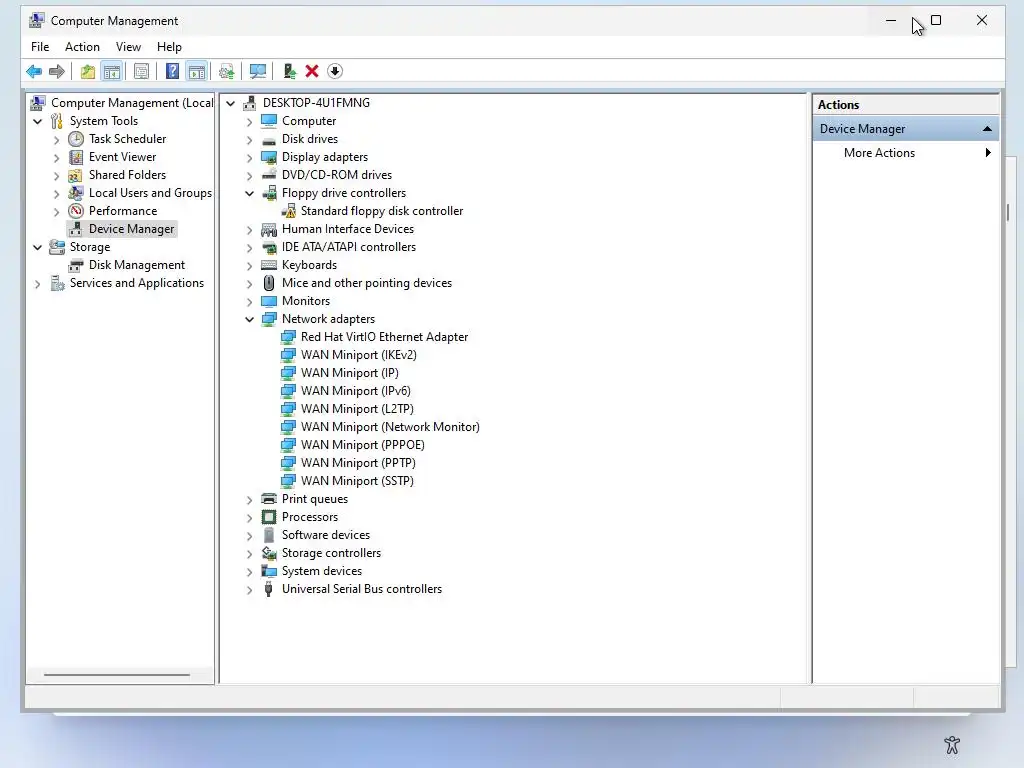Click the Task Scheduler clock icon
The width and height of the screenshot is (1024, 768).
[x=76, y=139]
